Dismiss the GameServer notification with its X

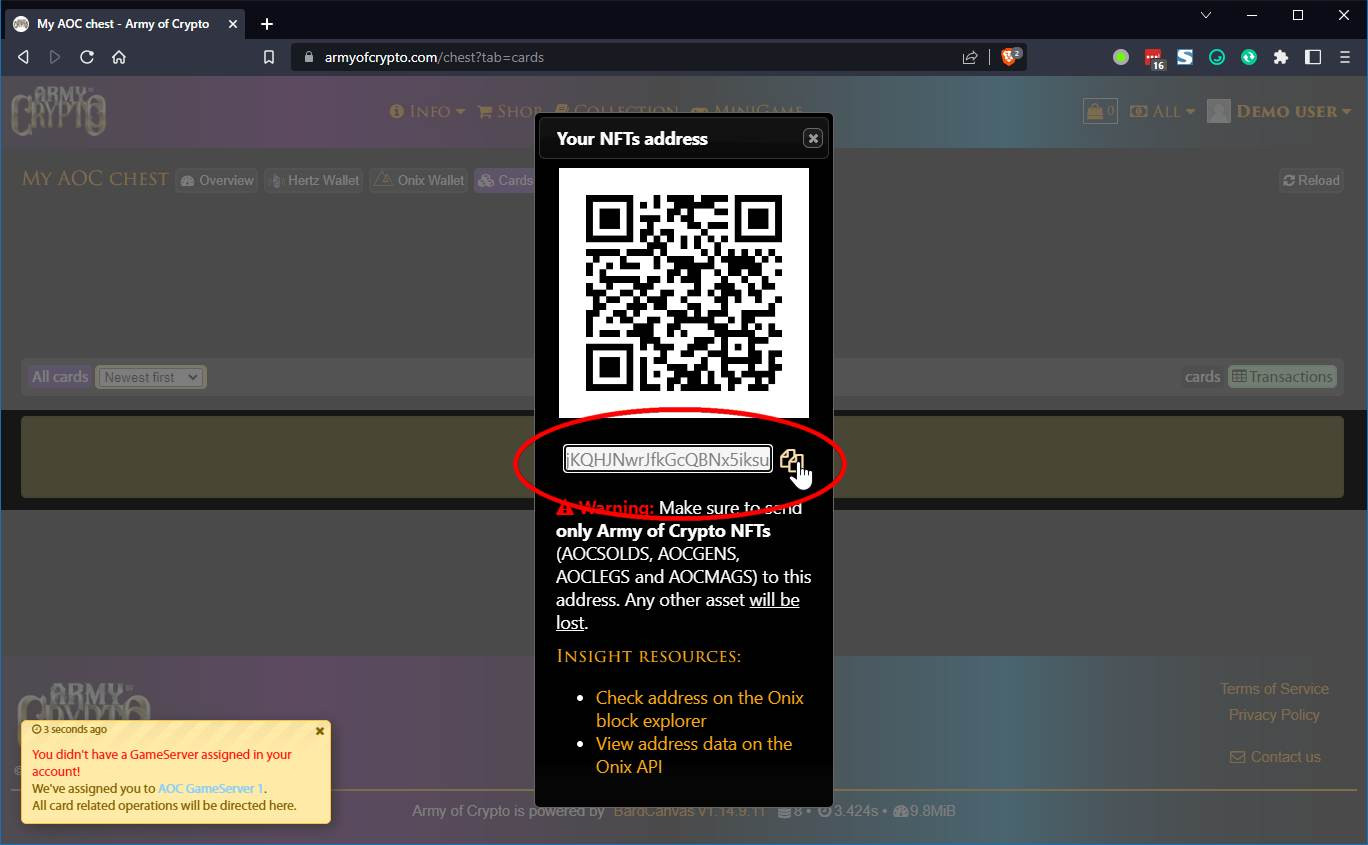click(320, 731)
